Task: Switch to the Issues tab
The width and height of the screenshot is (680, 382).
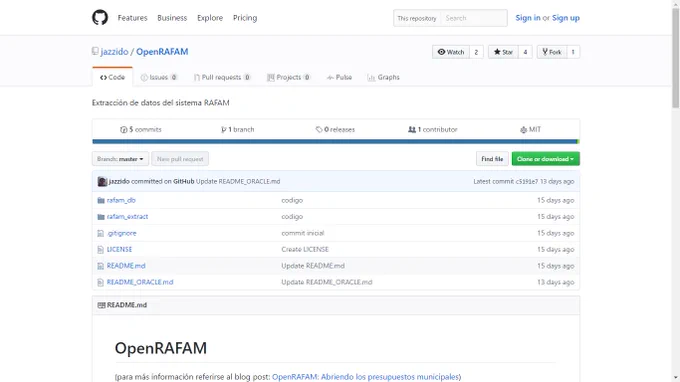Action: [159, 77]
